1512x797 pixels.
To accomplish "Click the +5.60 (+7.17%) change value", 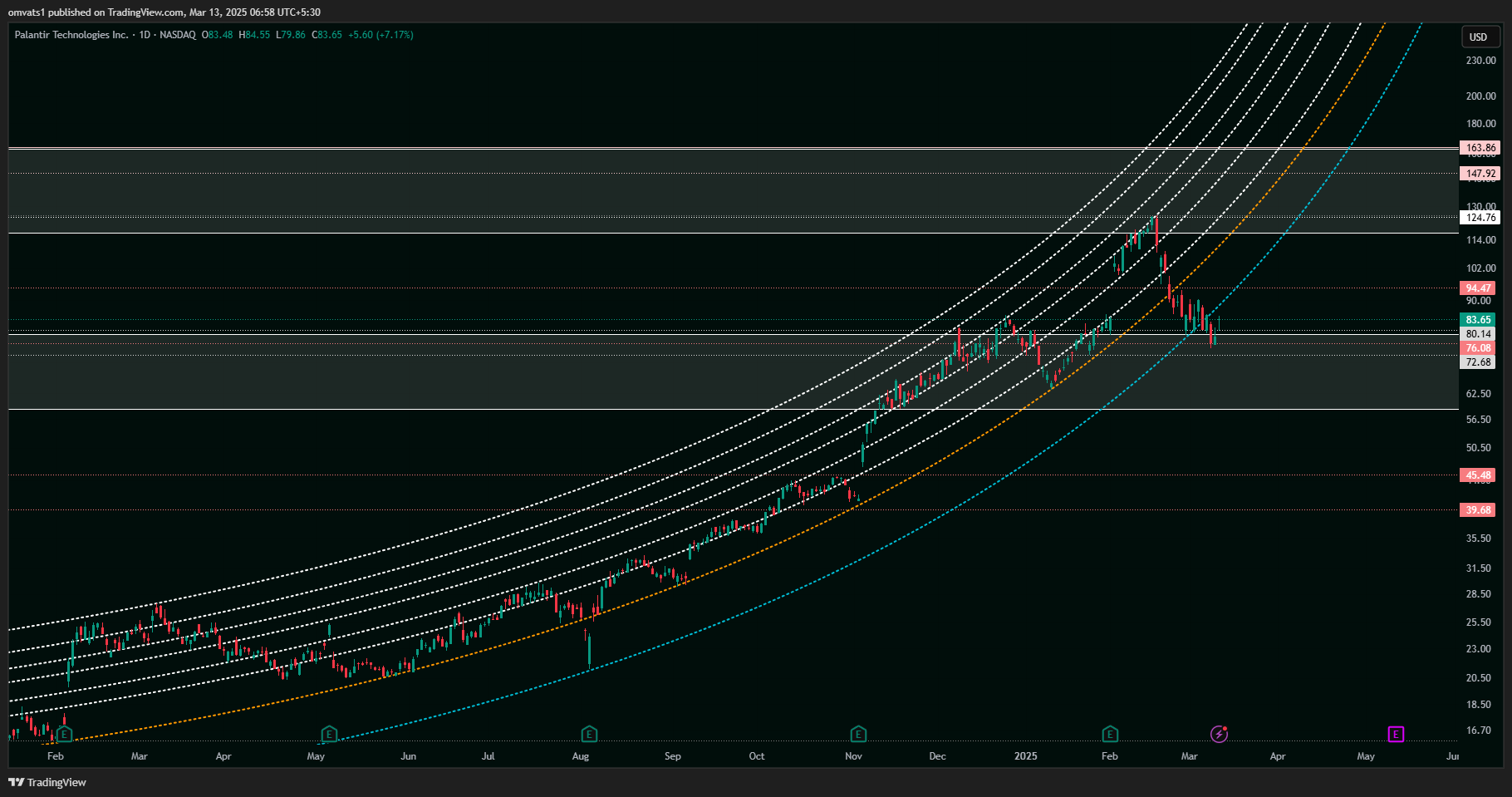I will coord(380,35).
